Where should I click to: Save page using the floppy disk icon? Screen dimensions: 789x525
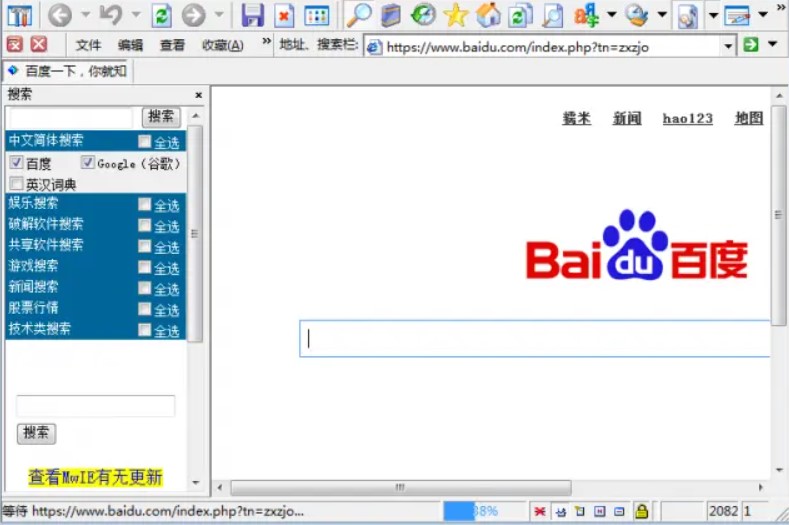253,15
